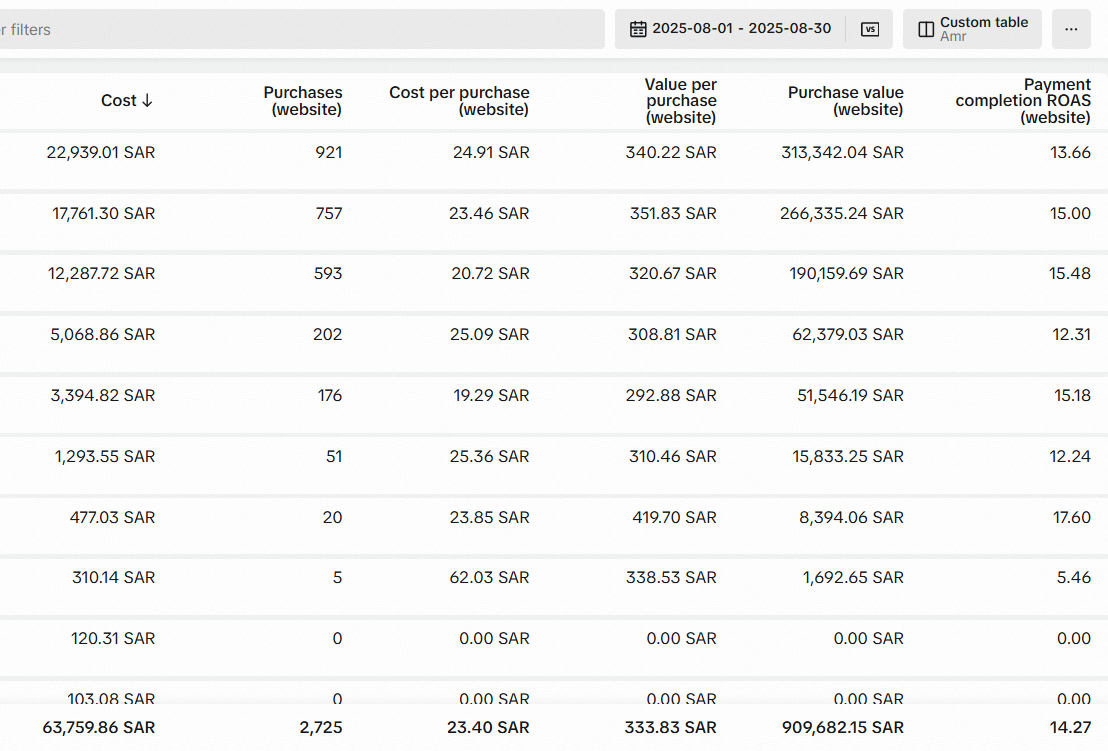
Task: Sort by Purchase value (website) header
Action: 845,100
